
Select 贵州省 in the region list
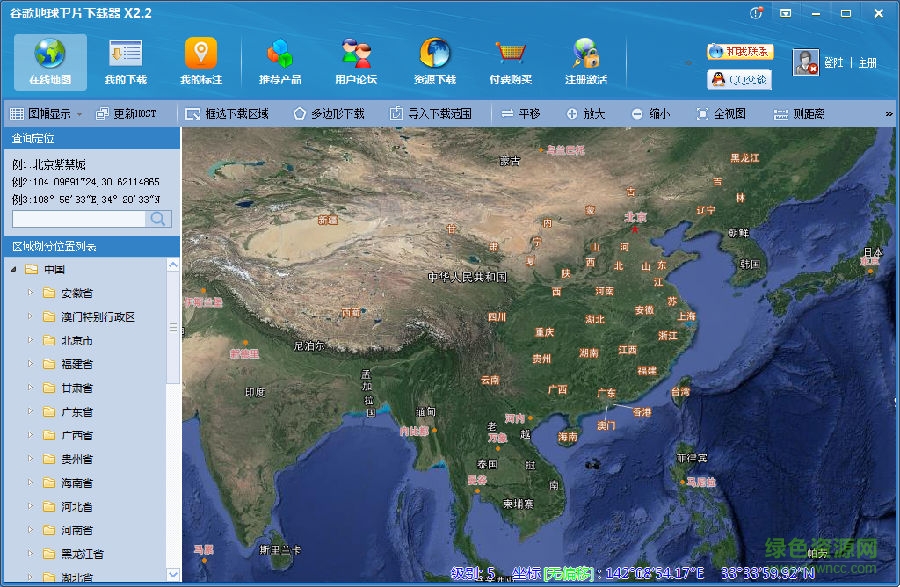click(x=77, y=459)
